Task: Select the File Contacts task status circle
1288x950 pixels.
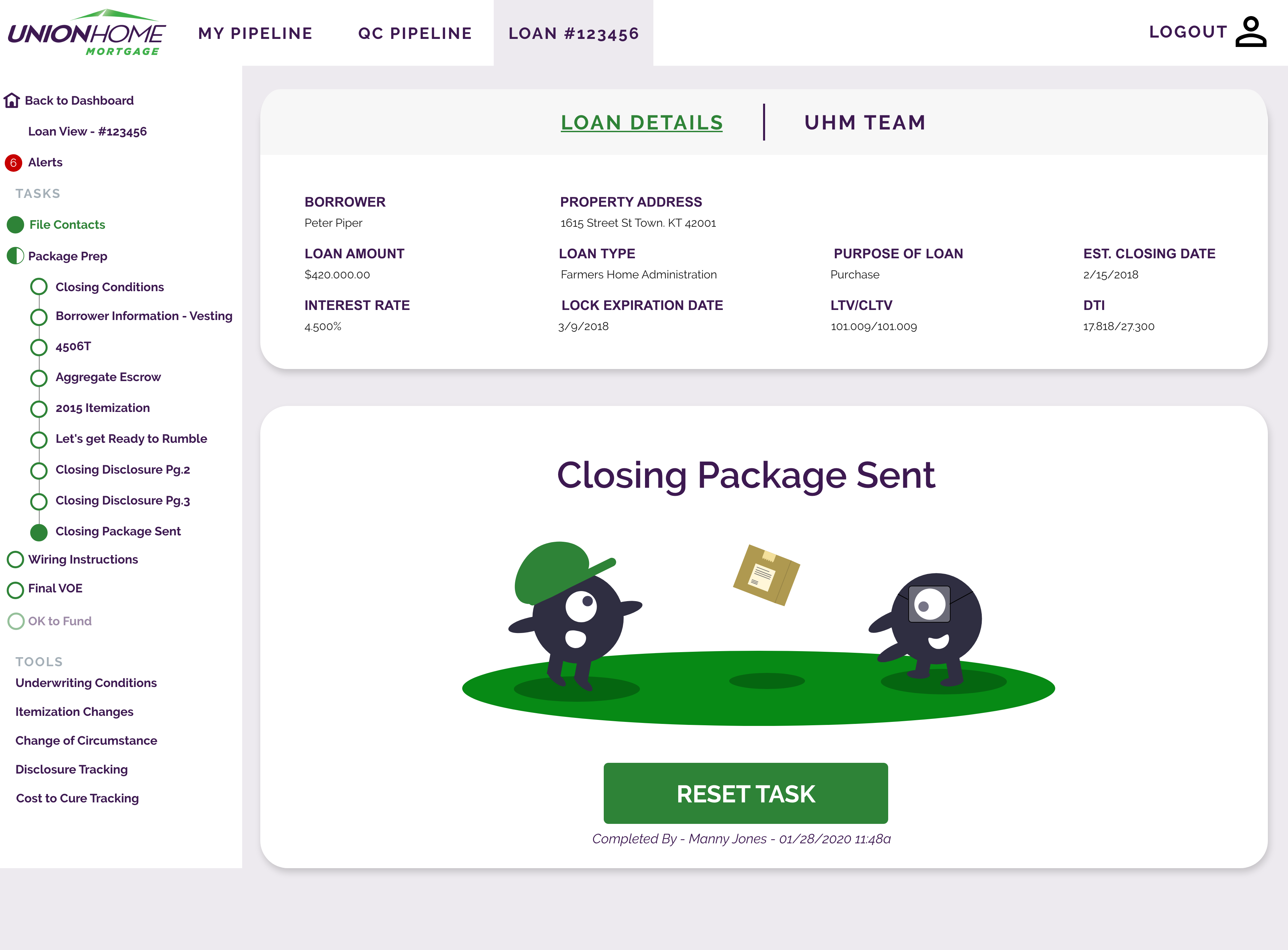Action: tap(15, 225)
